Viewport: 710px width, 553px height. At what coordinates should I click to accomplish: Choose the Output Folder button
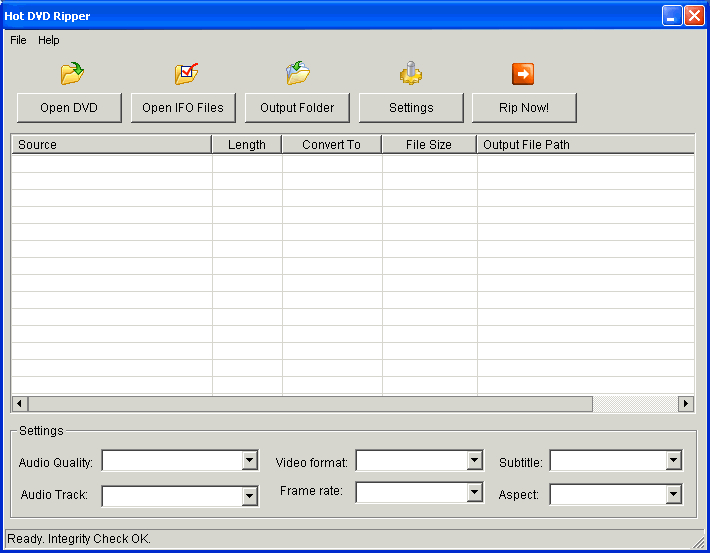297,108
